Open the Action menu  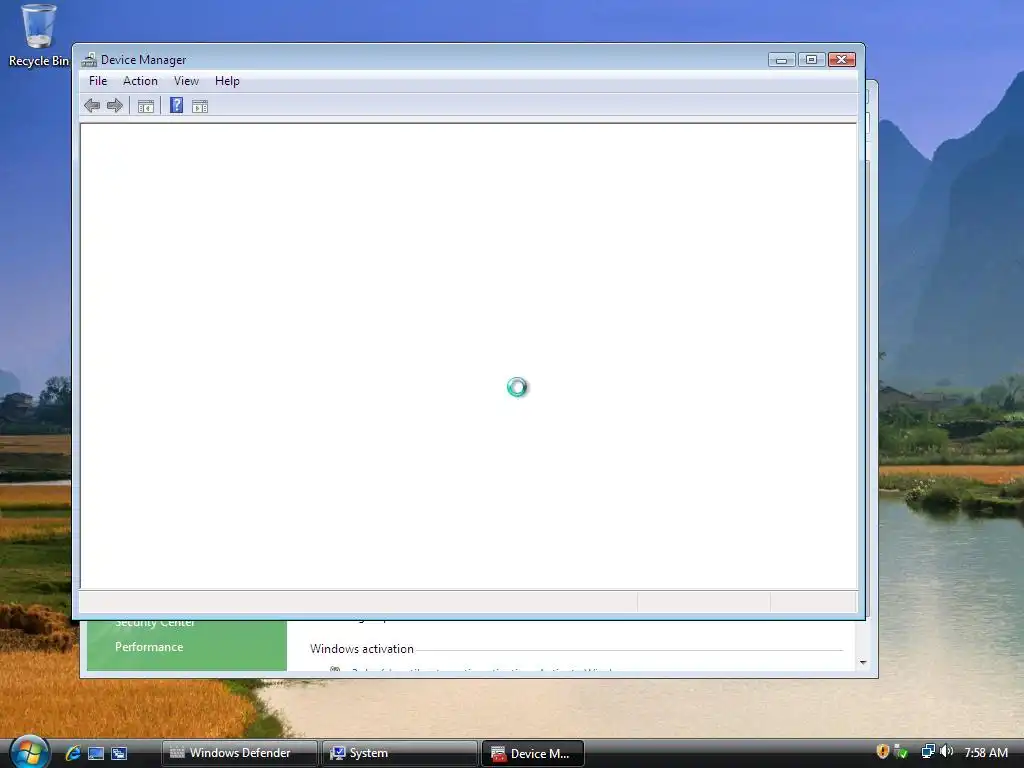140,81
